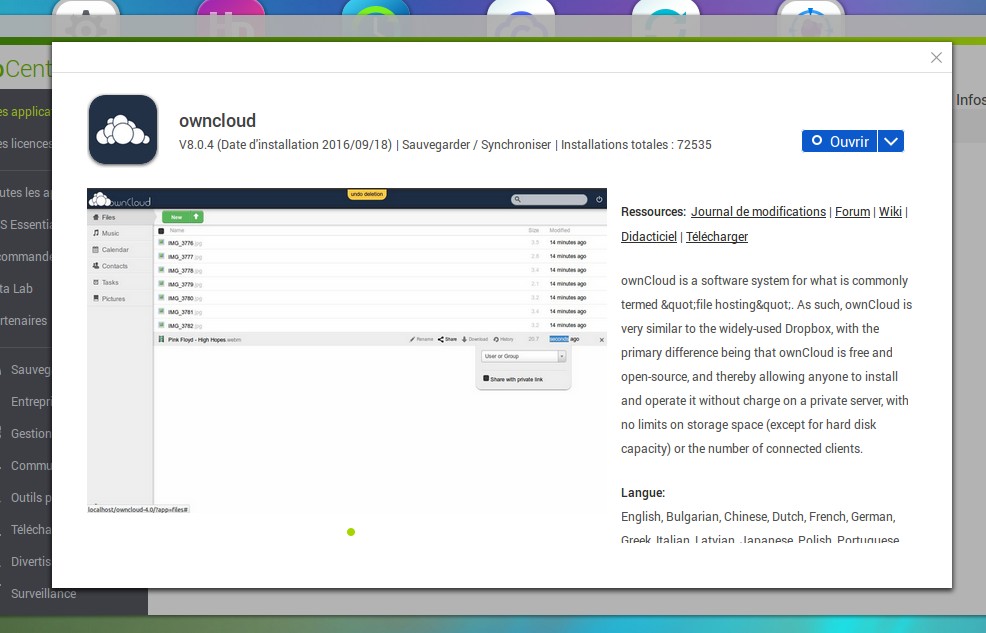Image resolution: width=986 pixels, height=633 pixels.
Task: Open the Forum resource link
Action: [853, 212]
